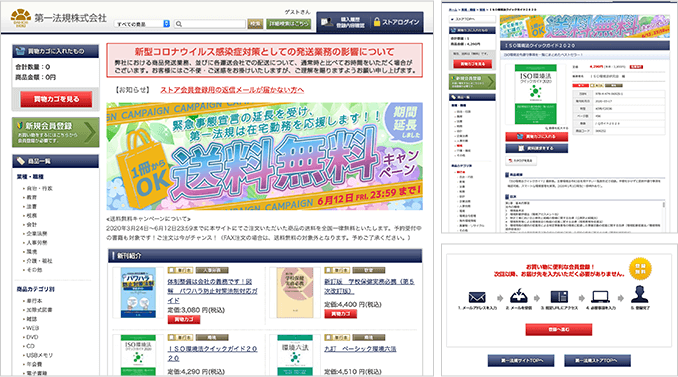Image resolution: width=678 pixels, height=377 pixels.
Task: Select 雑誌 under 商品カテゴリ別
Action: point(32,319)
